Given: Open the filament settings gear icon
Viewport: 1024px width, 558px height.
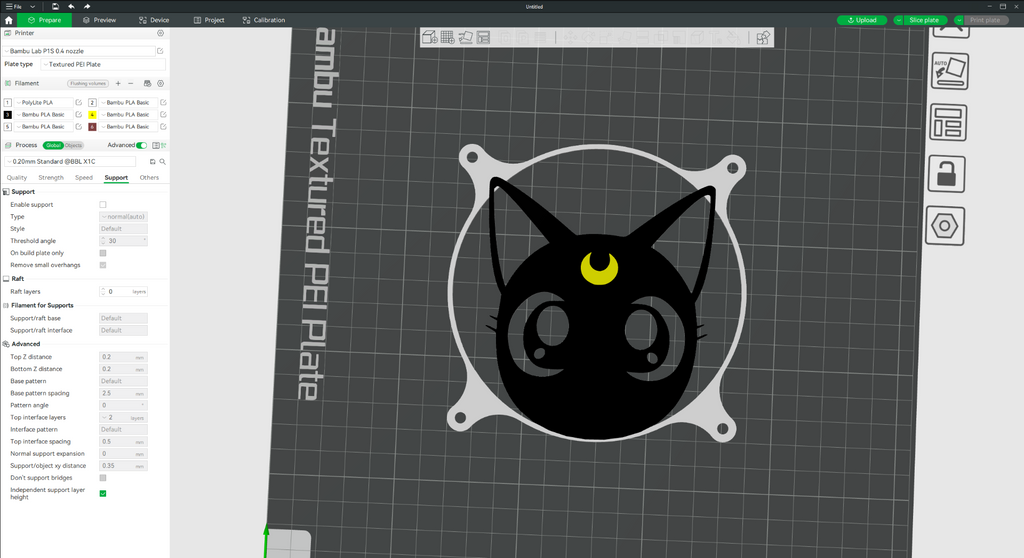Looking at the screenshot, I should (x=161, y=84).
